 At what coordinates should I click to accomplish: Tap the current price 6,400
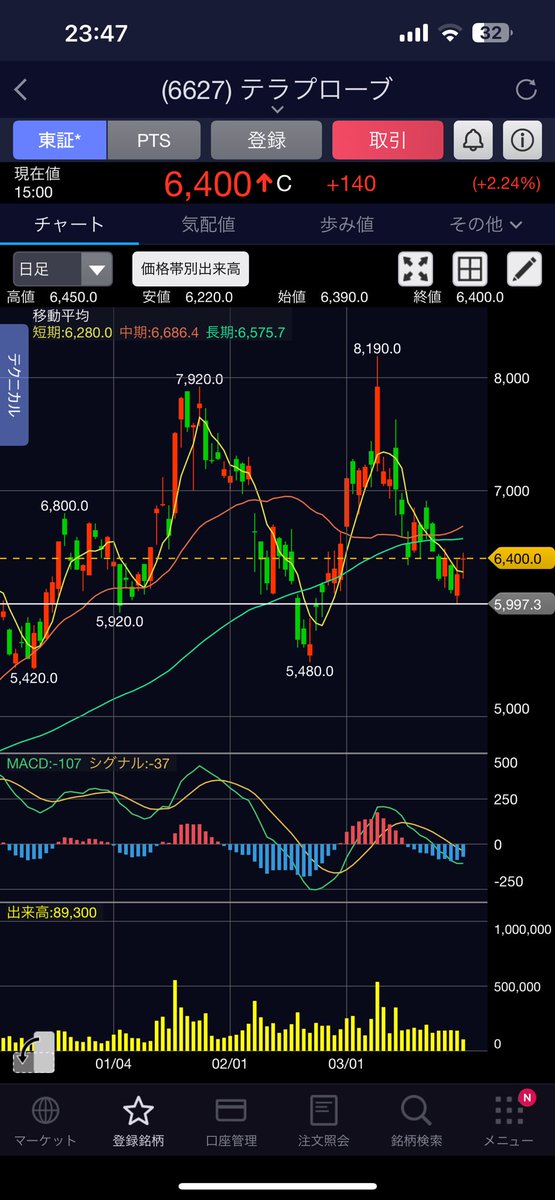tap(206, 184)
